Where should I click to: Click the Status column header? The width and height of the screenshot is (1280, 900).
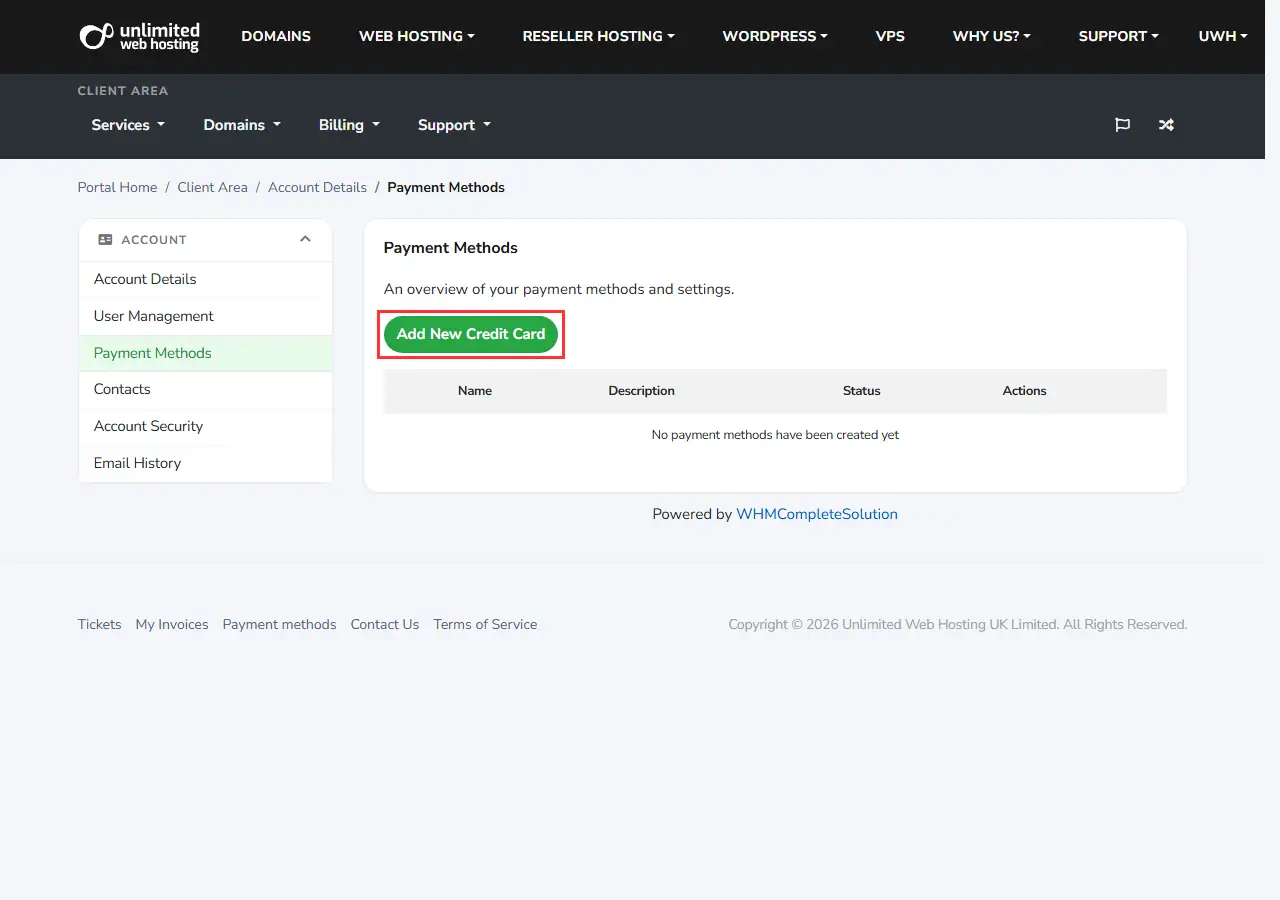pos(862,391)
